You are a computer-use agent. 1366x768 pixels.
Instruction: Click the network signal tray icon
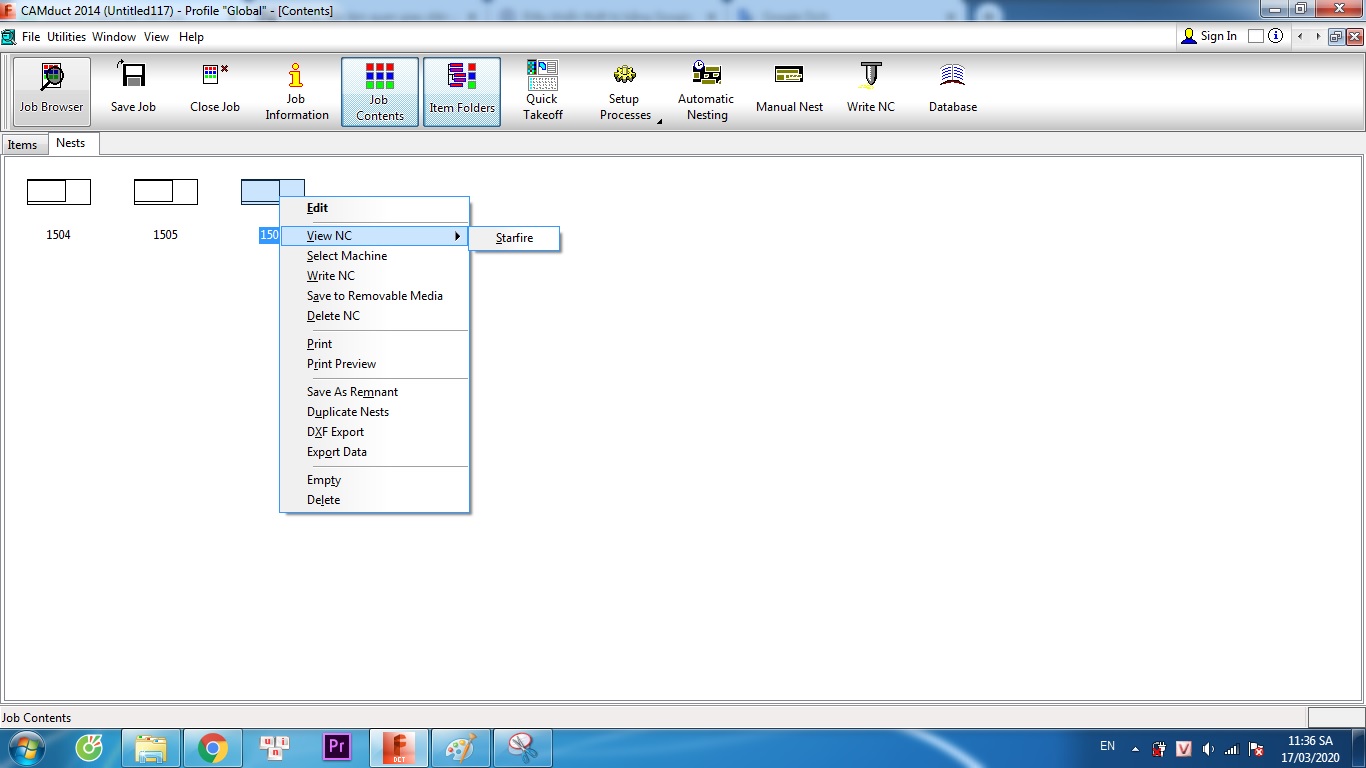[1232, 749]
